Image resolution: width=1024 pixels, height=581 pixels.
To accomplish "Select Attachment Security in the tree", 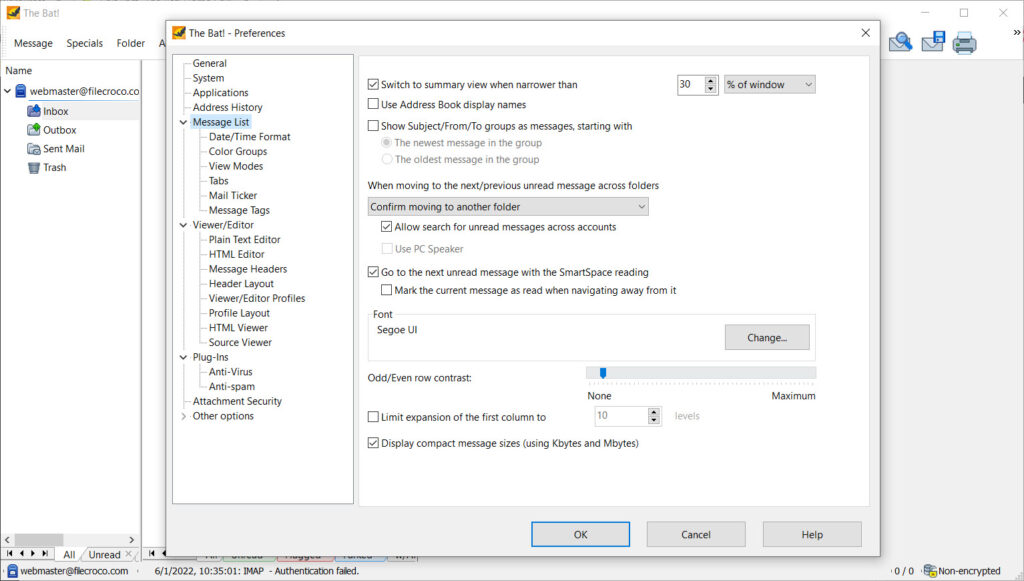I will click(x=237, y=401).
